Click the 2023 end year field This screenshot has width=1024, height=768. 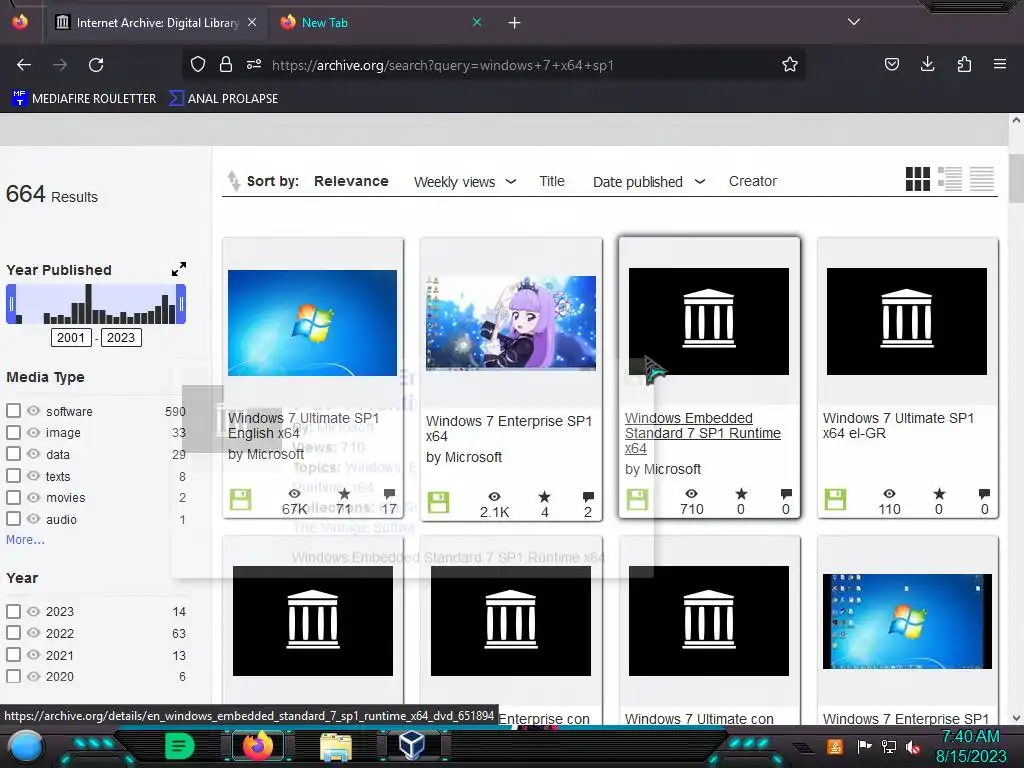[x=121, y=338]
